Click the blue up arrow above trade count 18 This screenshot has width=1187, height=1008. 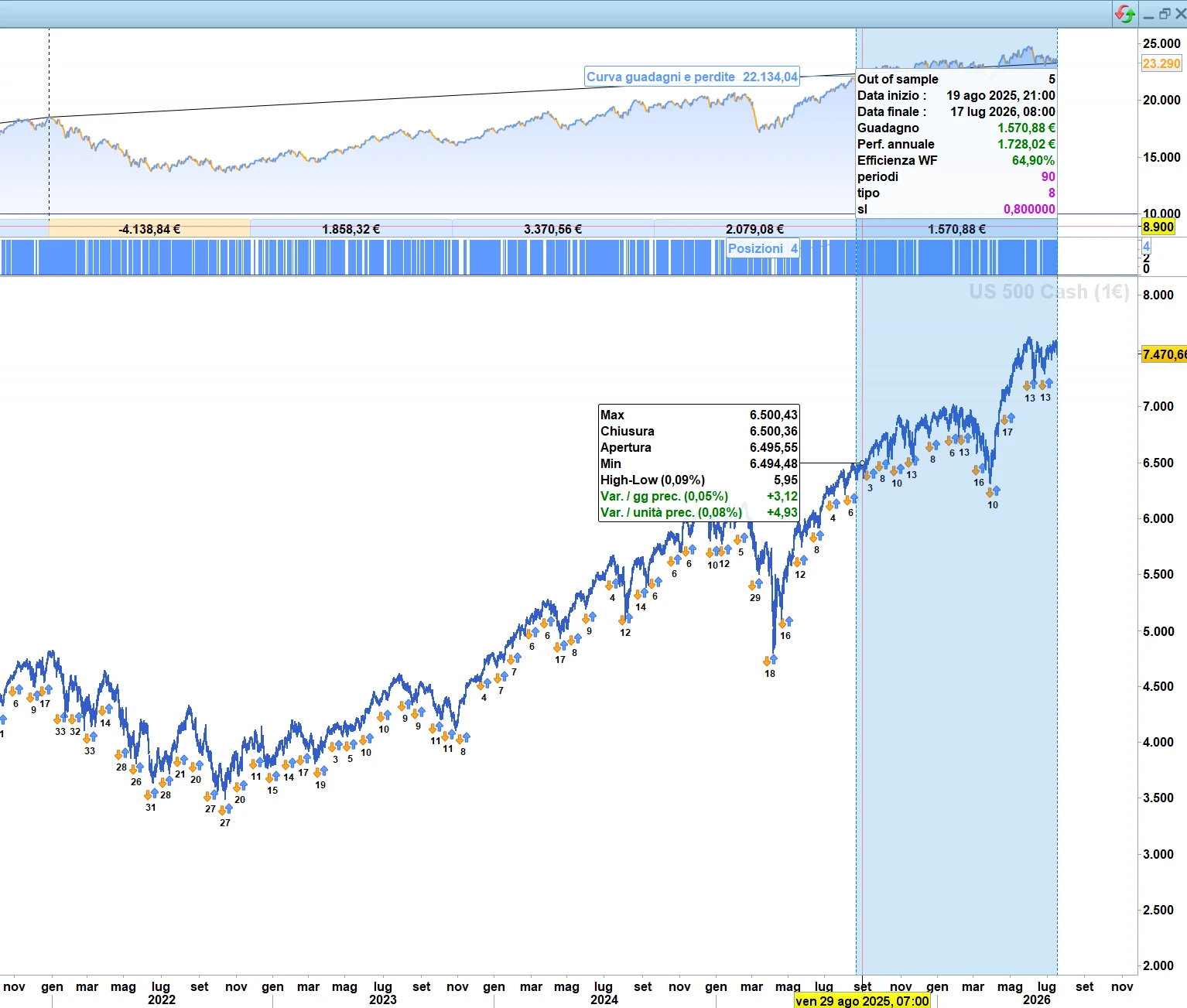pos(773,659)
